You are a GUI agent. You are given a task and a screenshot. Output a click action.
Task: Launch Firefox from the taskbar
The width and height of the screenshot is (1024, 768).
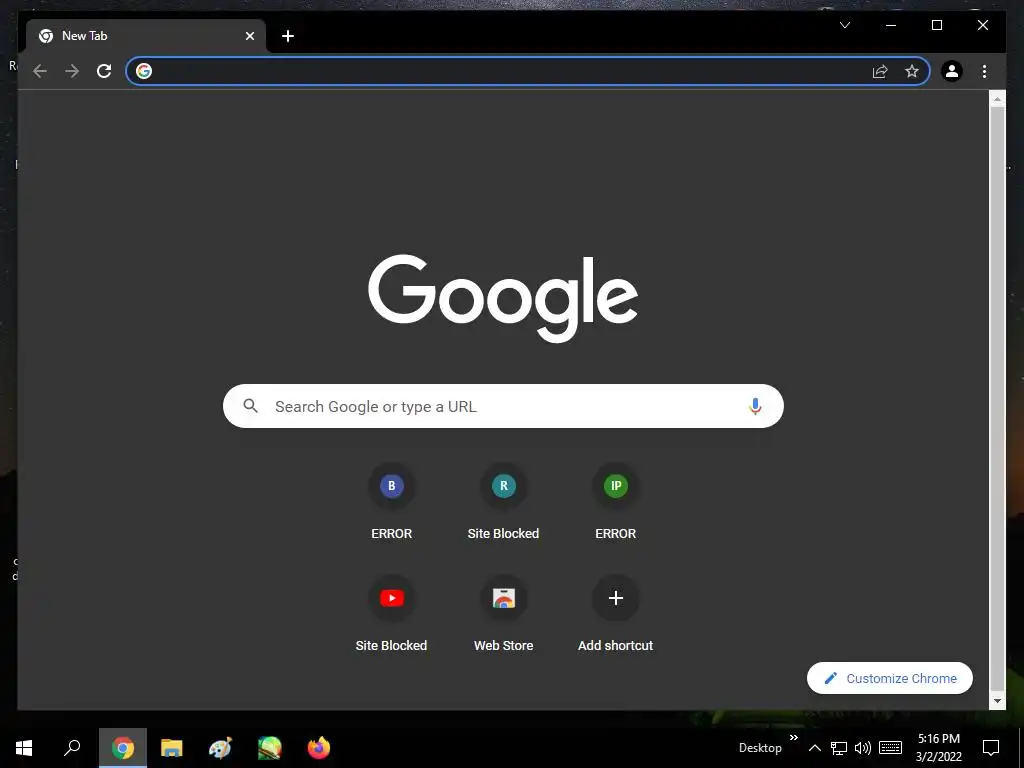(319, 748)
